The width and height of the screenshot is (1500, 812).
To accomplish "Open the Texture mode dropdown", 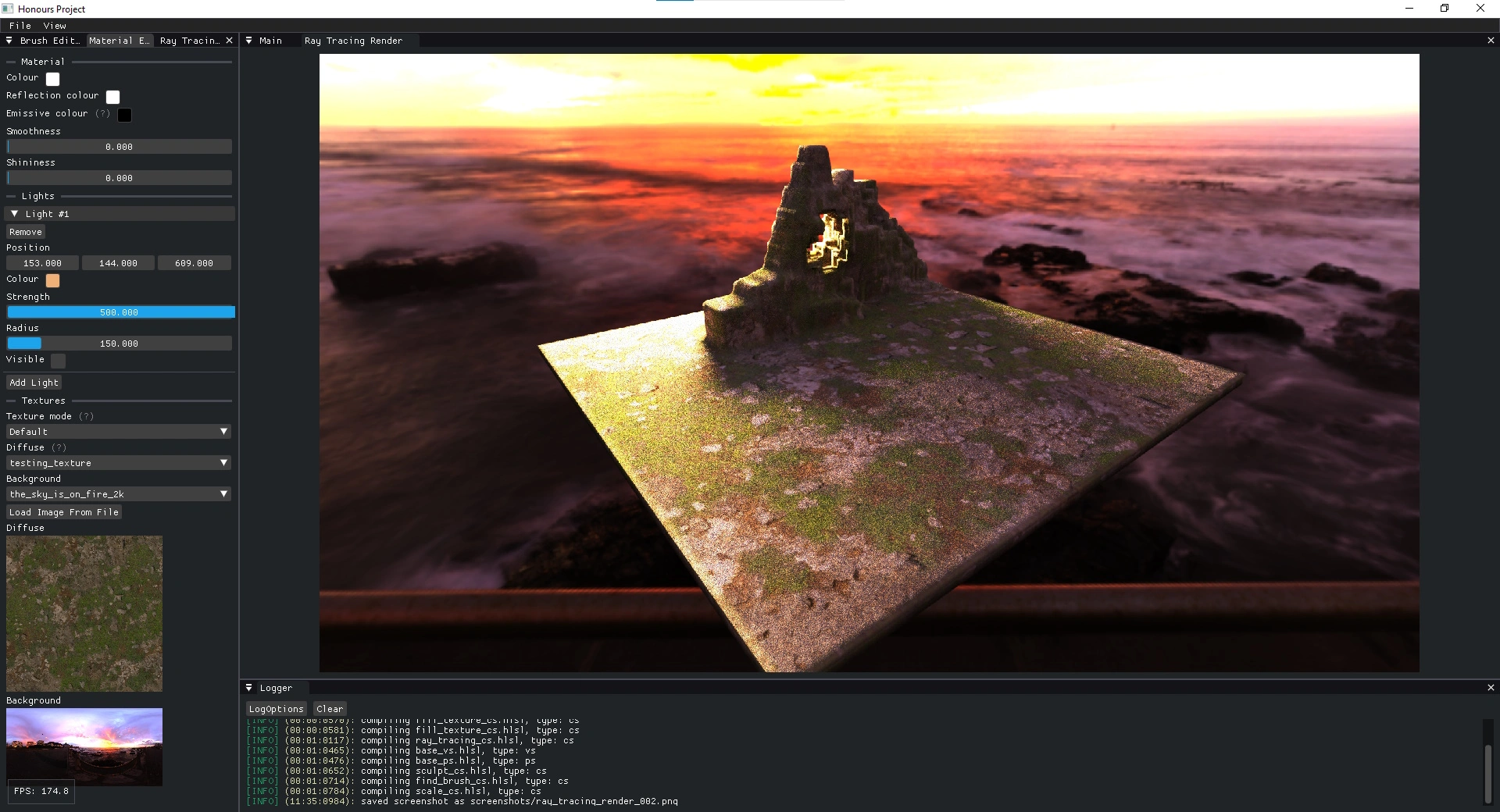I will (x=119, y=432).
